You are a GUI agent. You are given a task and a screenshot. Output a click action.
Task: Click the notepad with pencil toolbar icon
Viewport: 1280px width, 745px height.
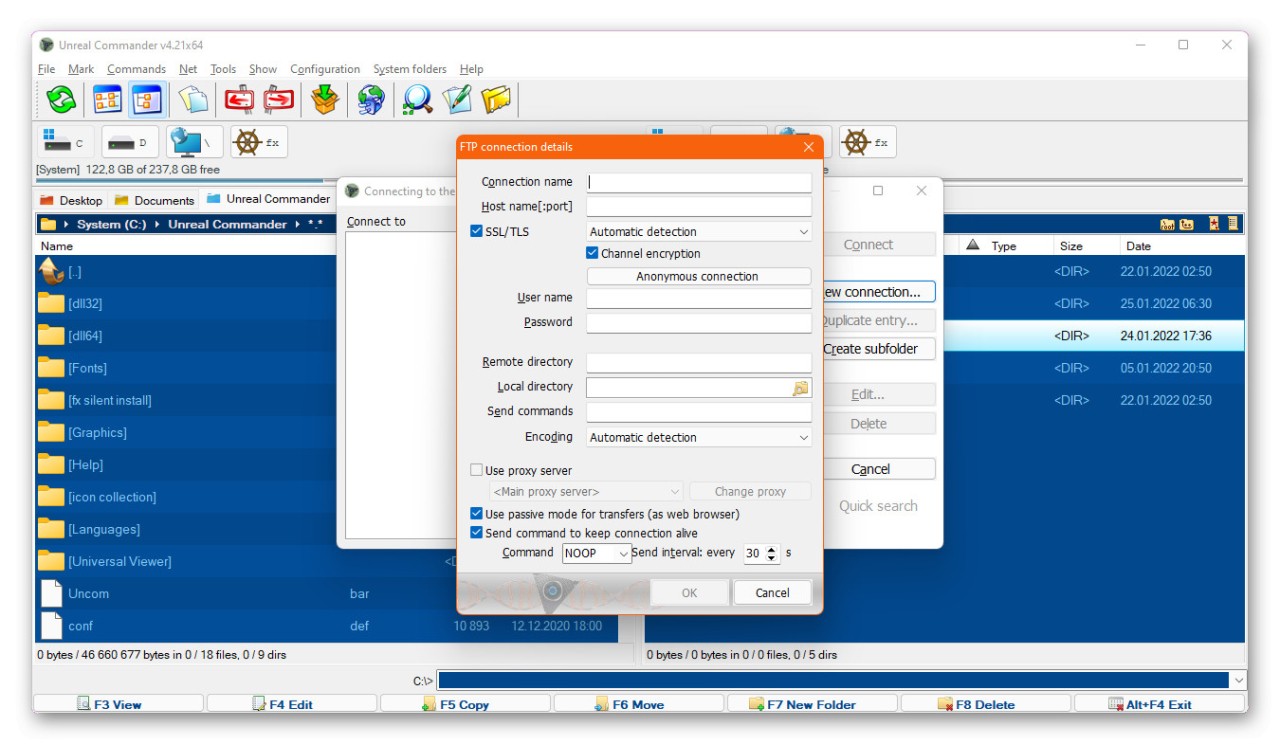tap(457, 99)
